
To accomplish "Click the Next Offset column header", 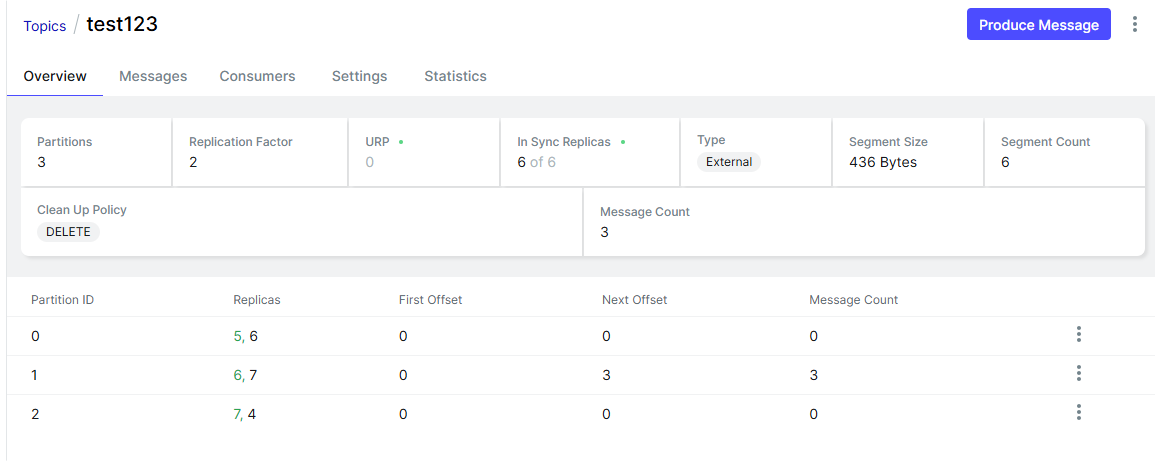I will click(634, 300).
